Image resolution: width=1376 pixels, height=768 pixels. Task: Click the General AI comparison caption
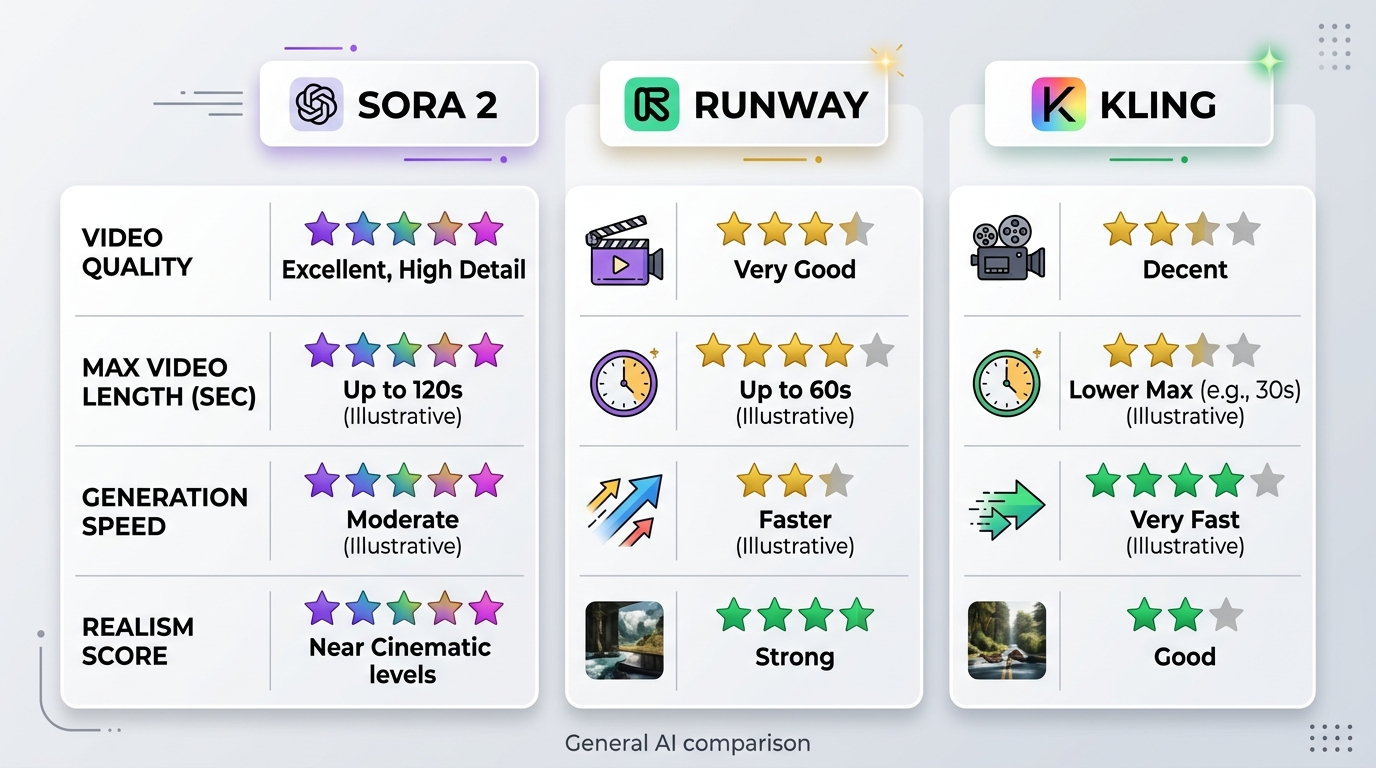click(x=687, y=743)
